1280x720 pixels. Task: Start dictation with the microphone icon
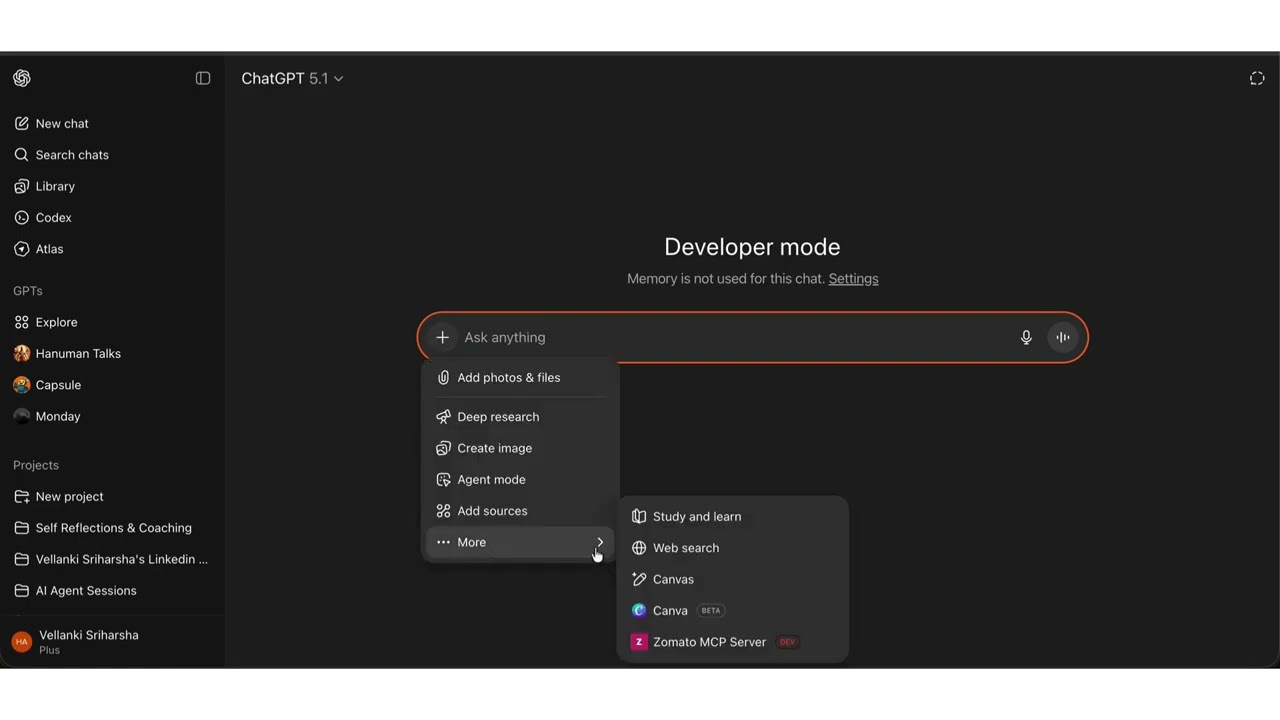(1026, 337)
